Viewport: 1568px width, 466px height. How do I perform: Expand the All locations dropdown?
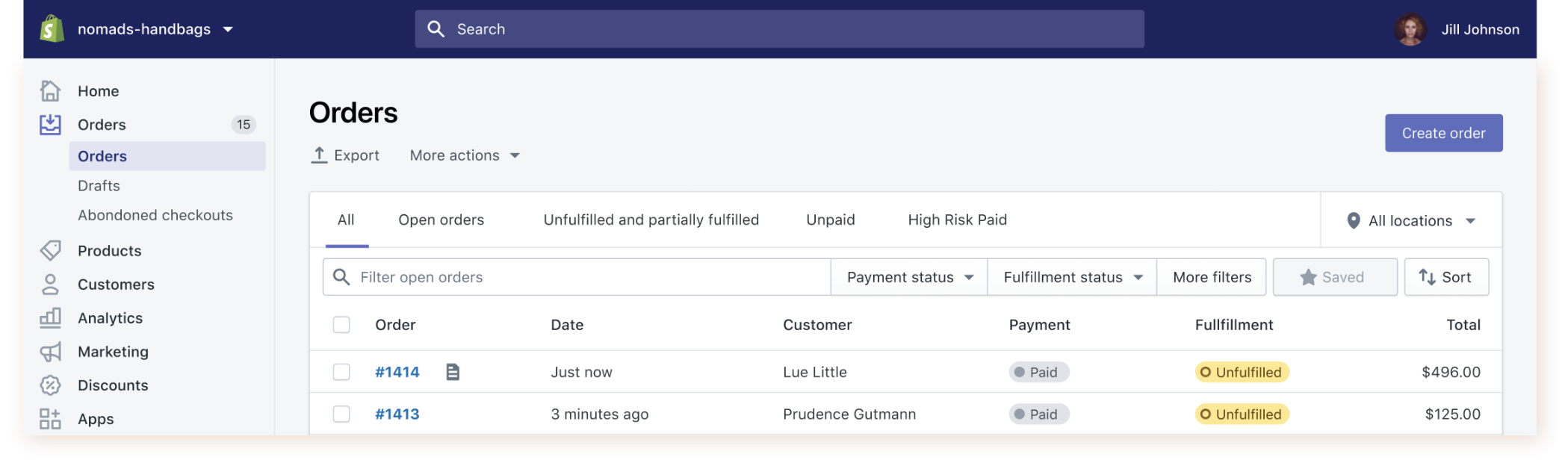[1411, 220]
